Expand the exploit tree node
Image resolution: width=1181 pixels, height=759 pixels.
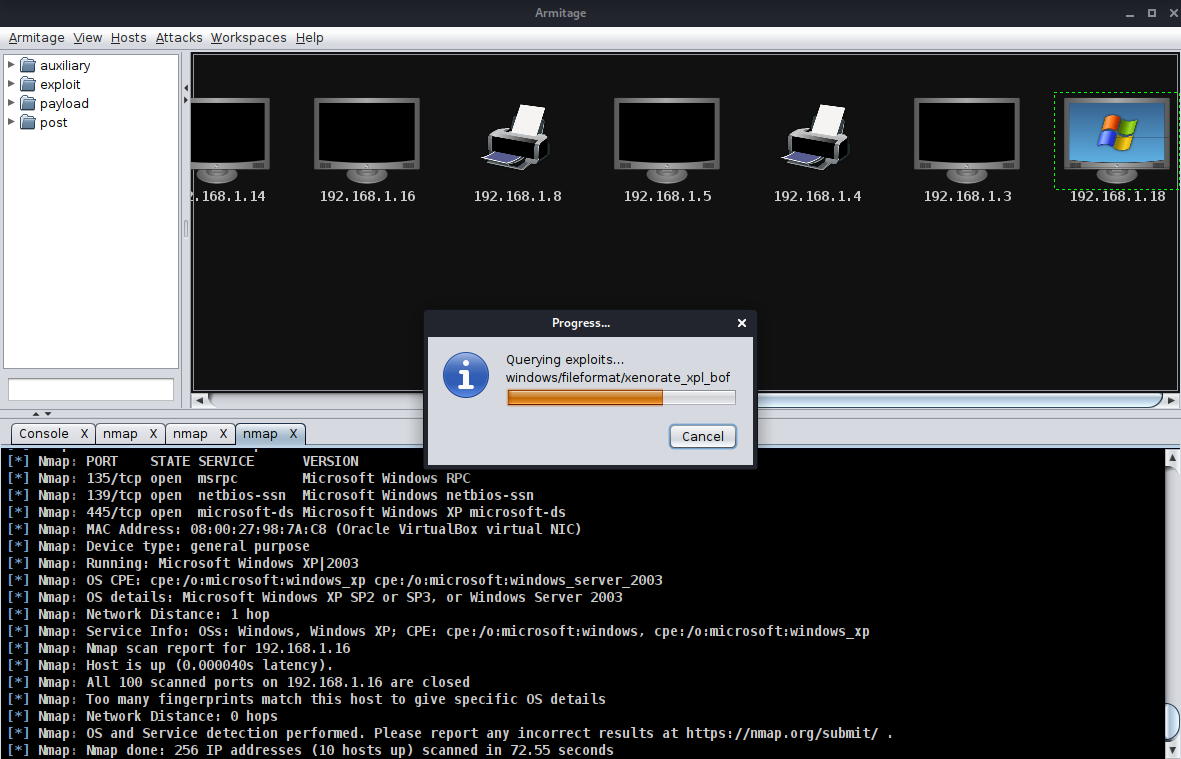[11, 84]
